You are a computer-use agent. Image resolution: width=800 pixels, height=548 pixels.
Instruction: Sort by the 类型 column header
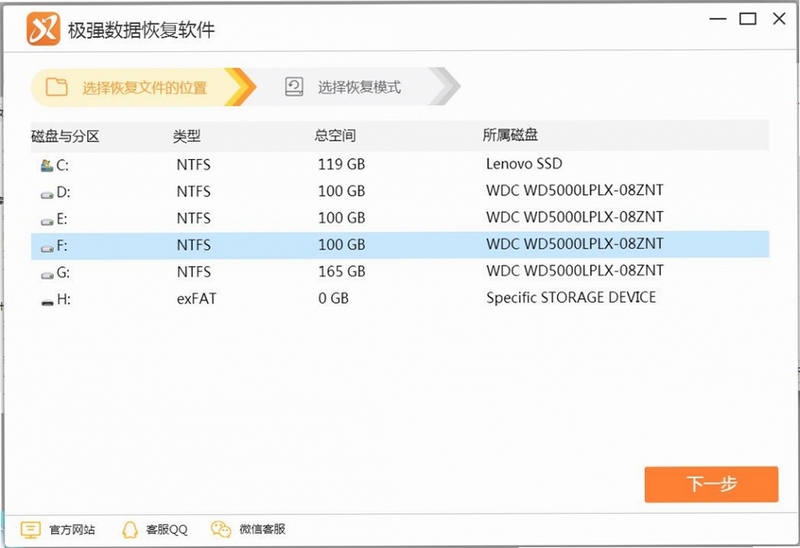(x=187, y=136)
